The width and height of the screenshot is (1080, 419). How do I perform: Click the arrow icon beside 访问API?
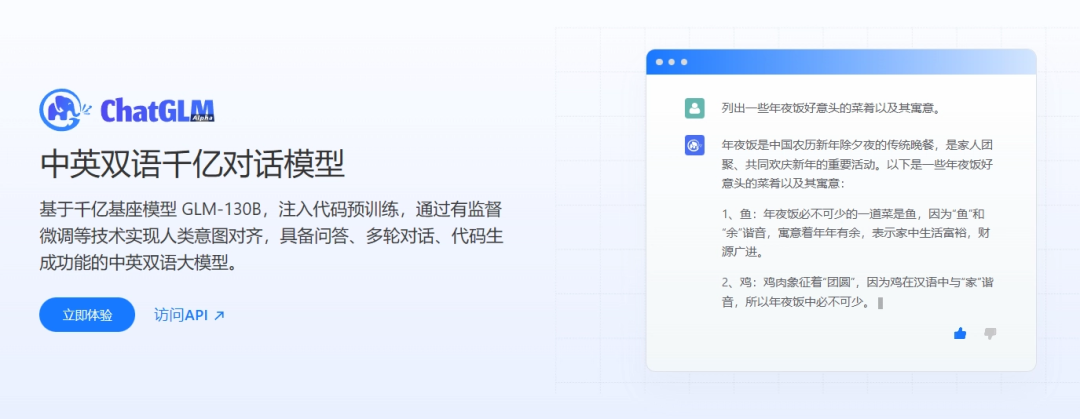coord(220,315)
